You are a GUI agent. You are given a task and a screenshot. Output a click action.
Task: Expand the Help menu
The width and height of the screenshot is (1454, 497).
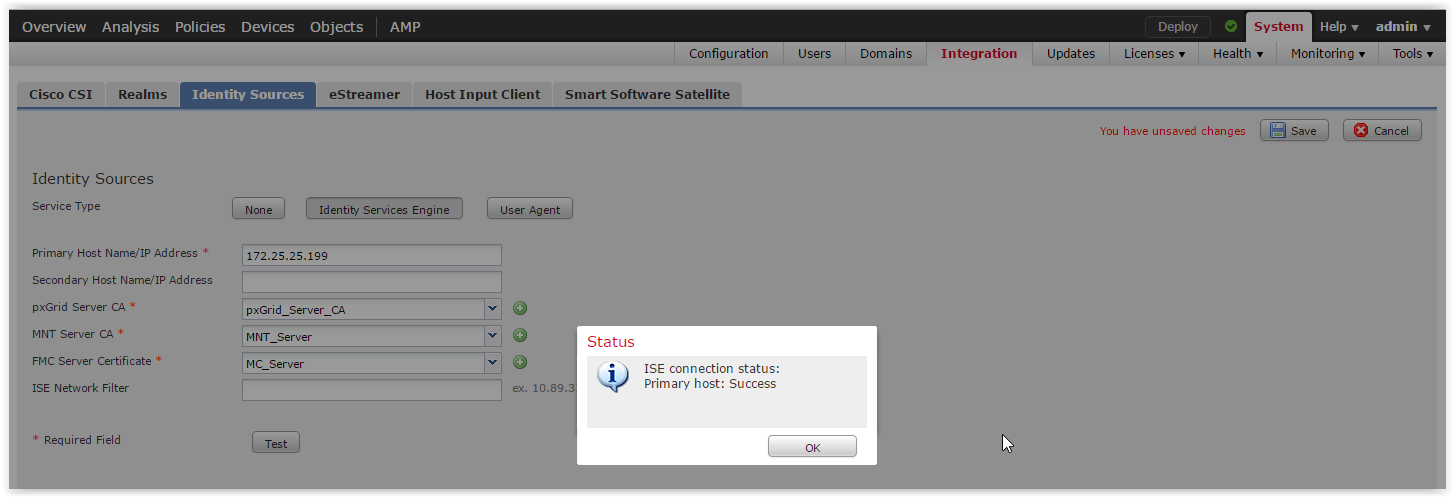1339,27
